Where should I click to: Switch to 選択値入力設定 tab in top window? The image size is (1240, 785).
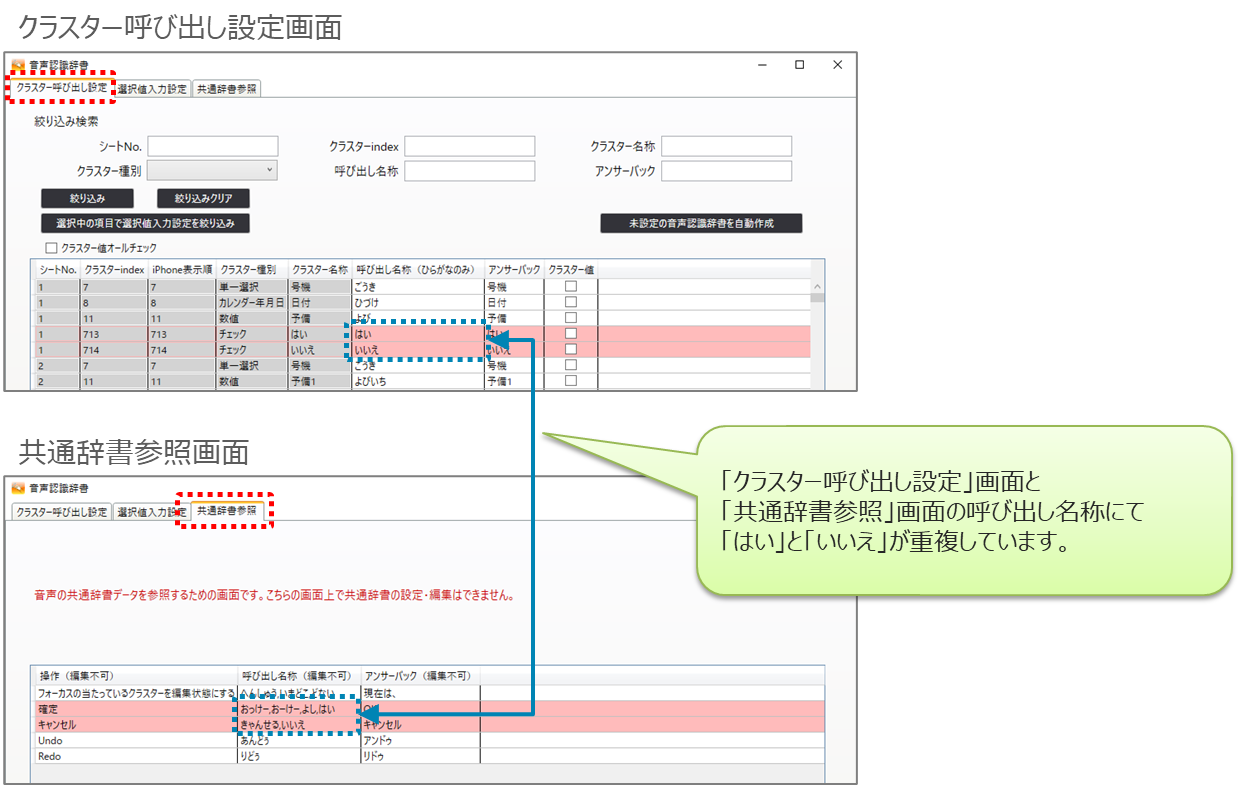[x=152, y=89]
